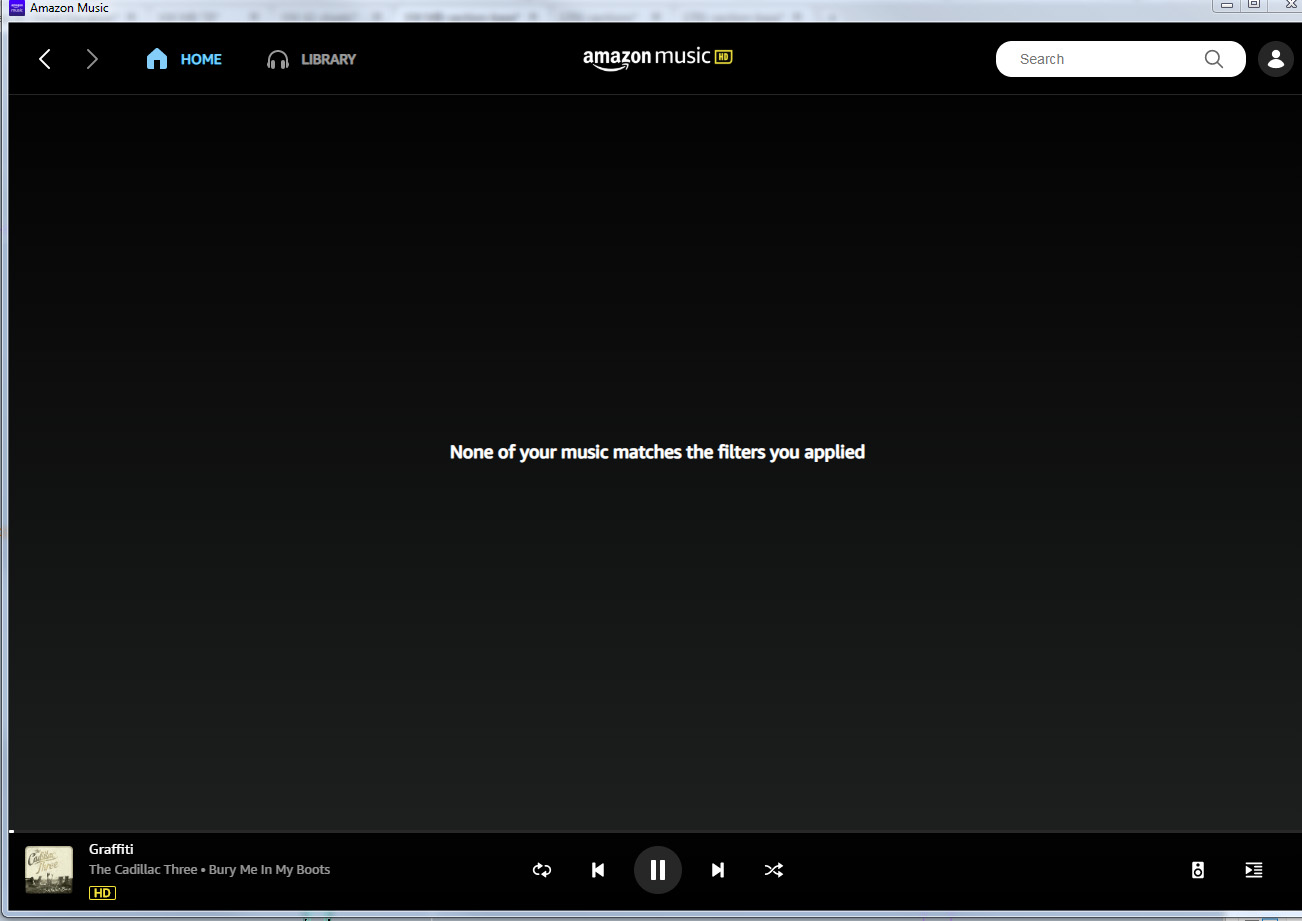Click the HD quality badge

coord(101,892)
